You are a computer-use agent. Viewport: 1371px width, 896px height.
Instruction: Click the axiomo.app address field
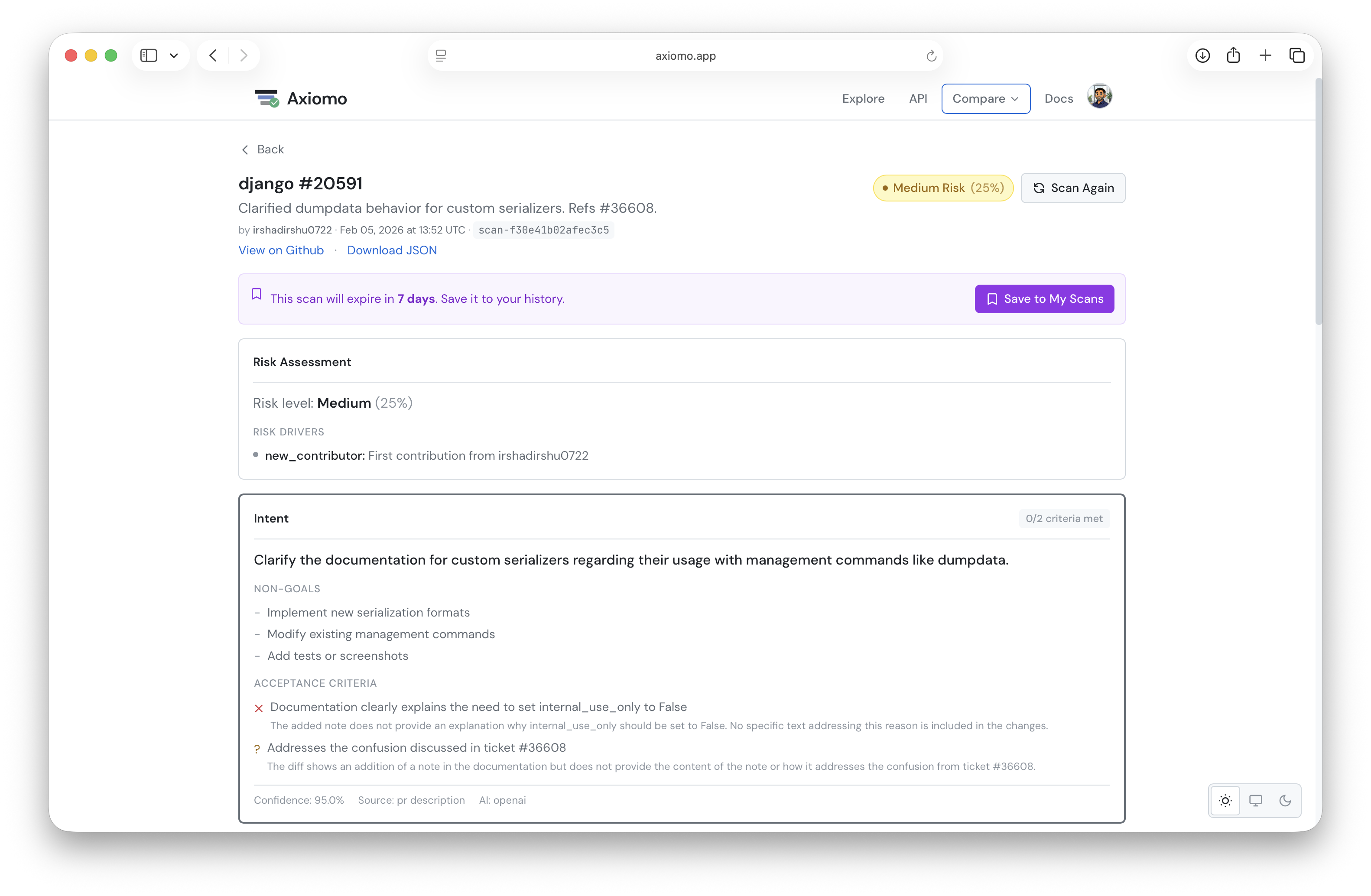click(685, 56)
